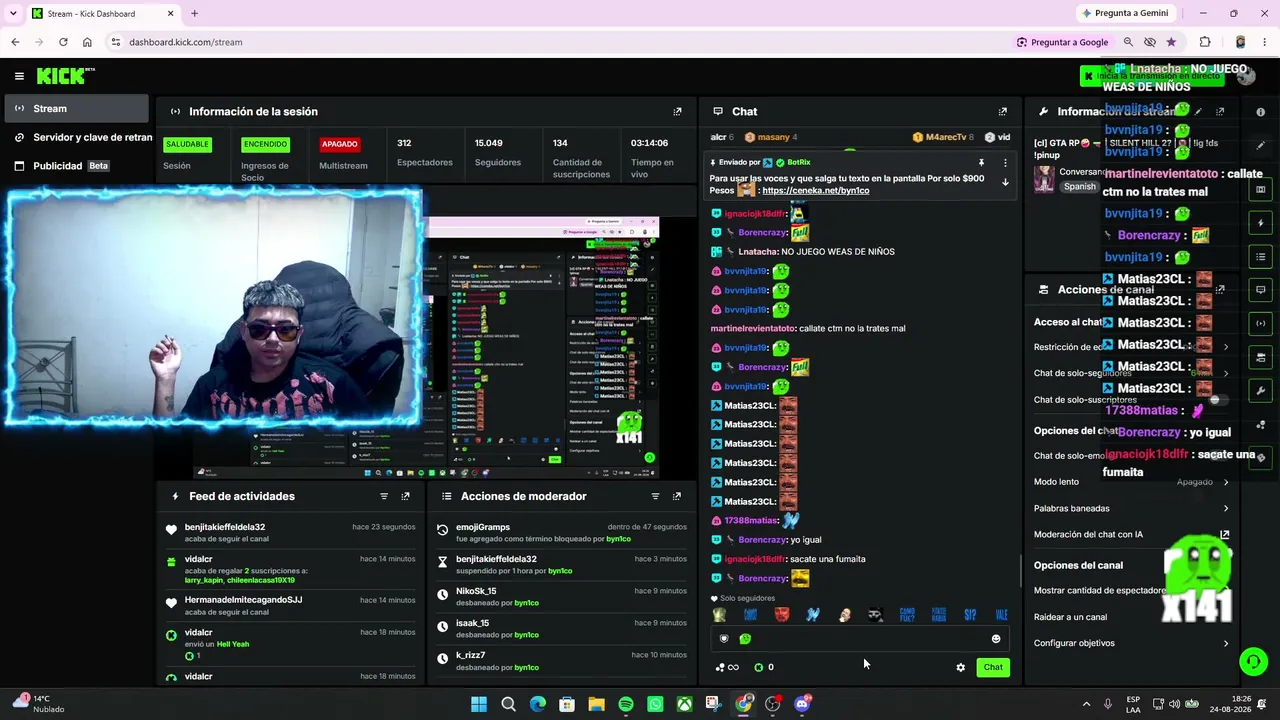Pop out the Acciones de moderador panel
This screenshot has width=1280, height=720.
(677, 496)
